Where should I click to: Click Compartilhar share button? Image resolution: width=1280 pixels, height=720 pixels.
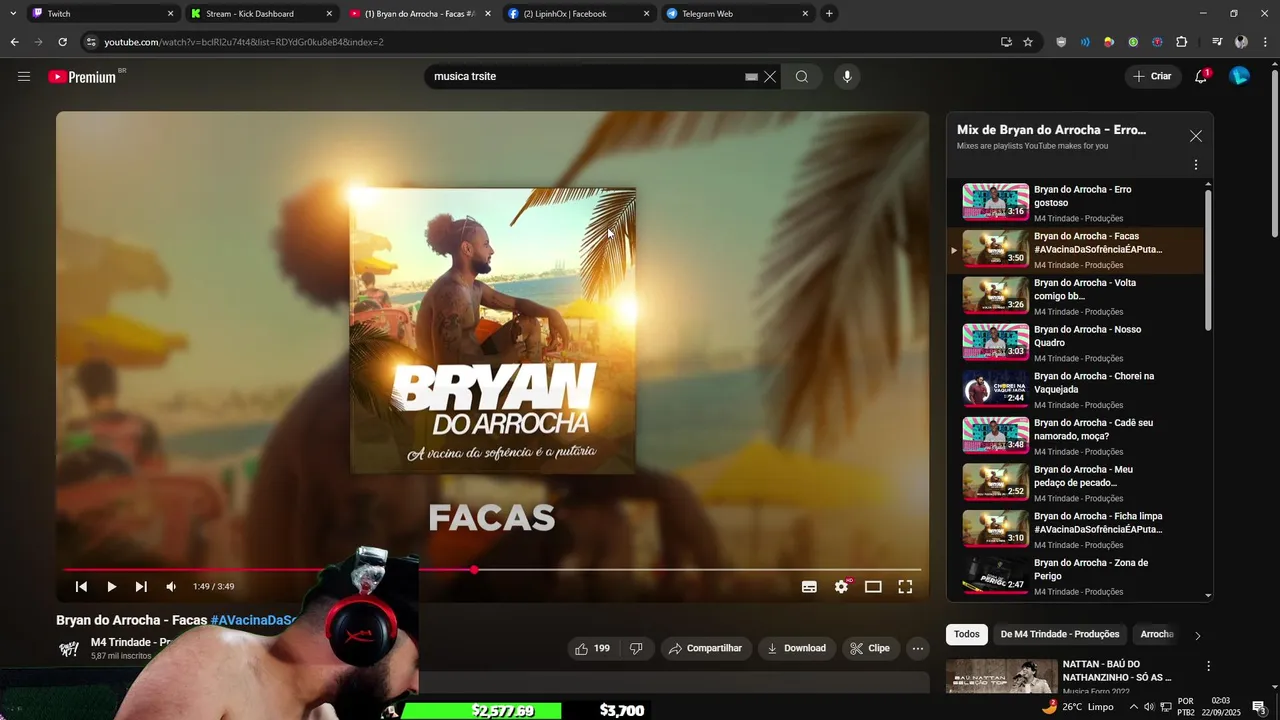coord(705,648)
